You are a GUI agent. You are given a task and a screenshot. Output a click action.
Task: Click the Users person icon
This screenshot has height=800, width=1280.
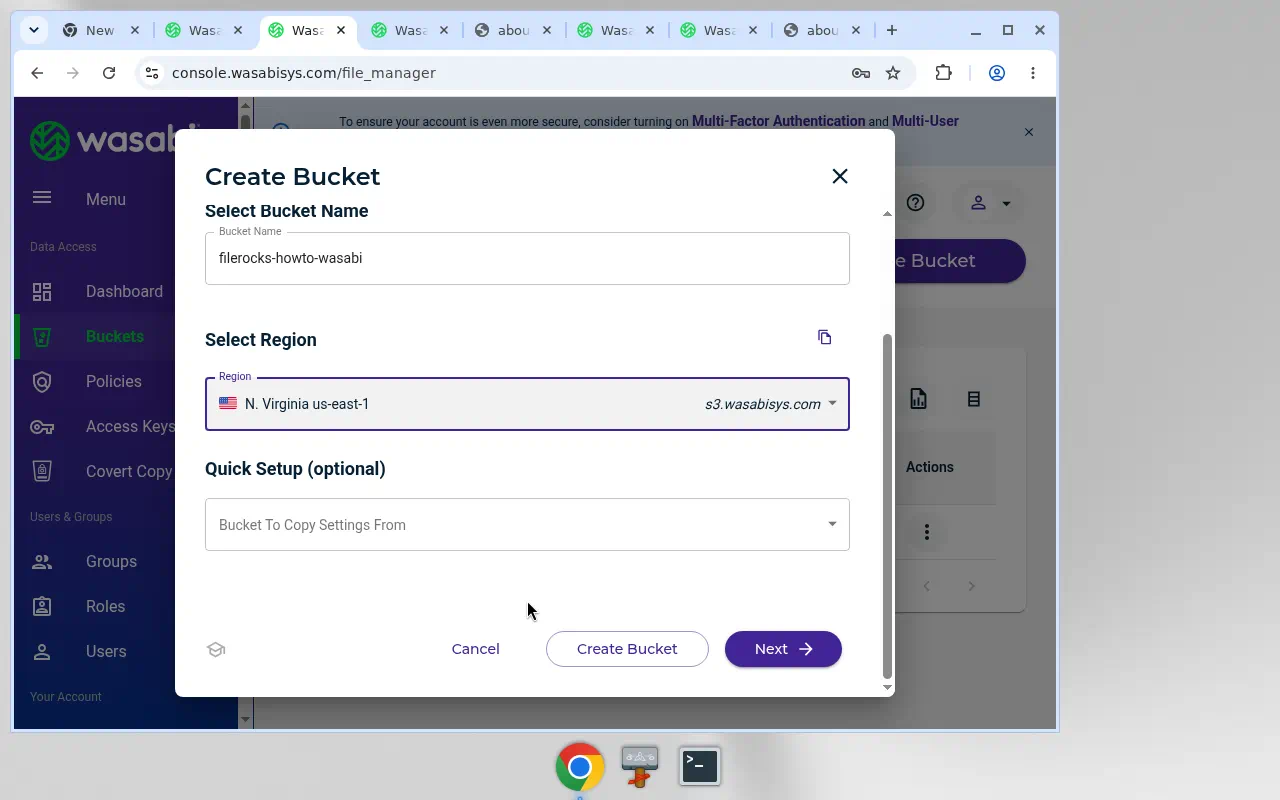click(x=42, y=652)
